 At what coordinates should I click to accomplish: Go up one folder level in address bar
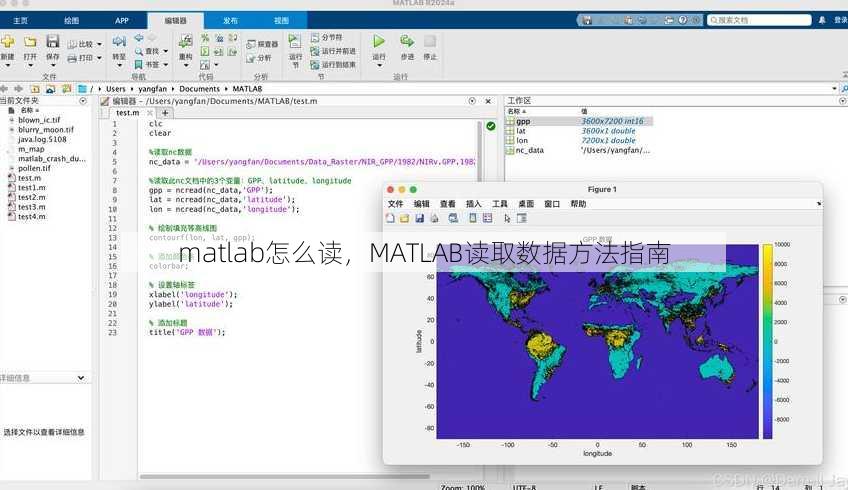pyautogui.click(x=35, y=89)
